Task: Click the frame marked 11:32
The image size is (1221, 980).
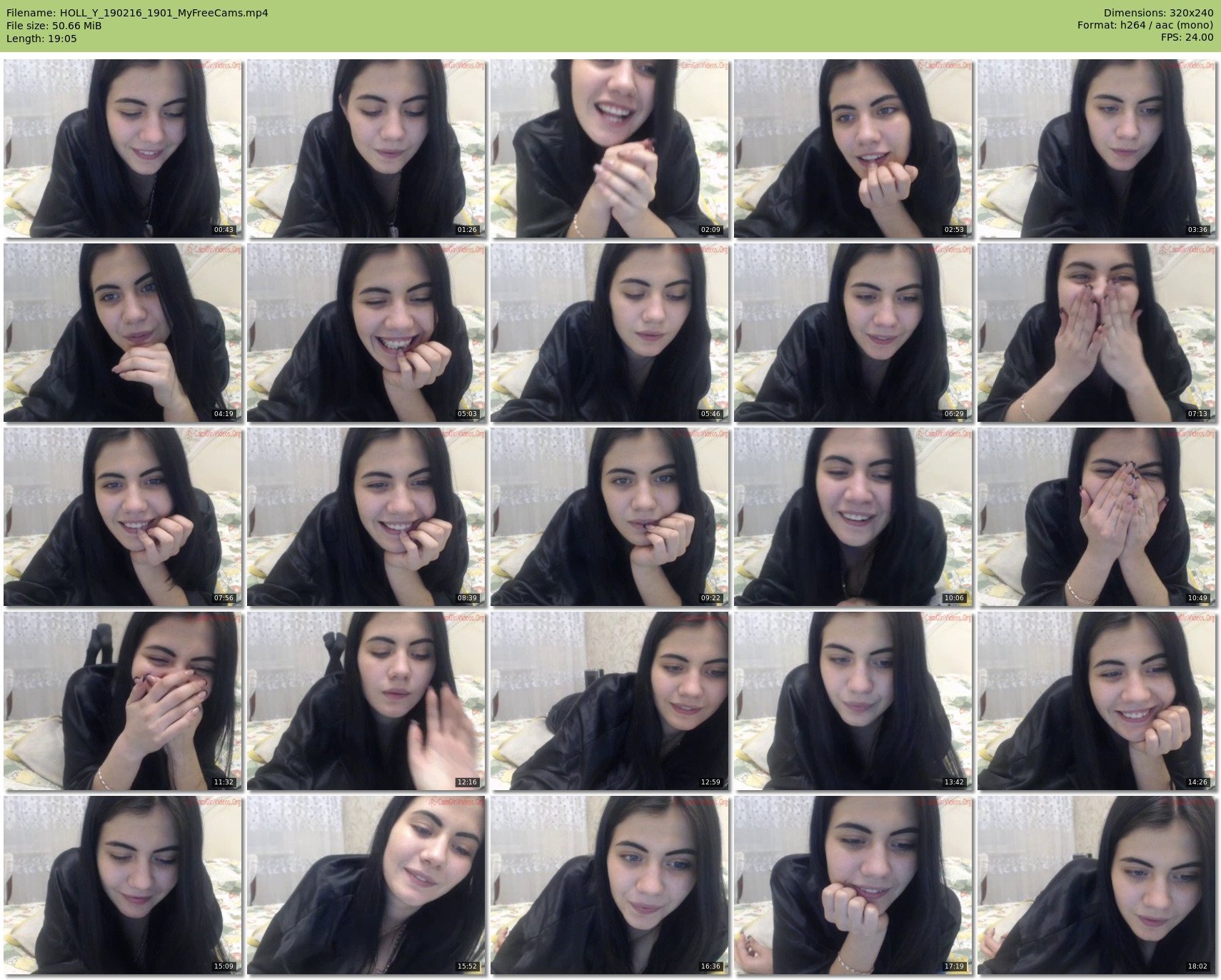Action: pos(123,701)
